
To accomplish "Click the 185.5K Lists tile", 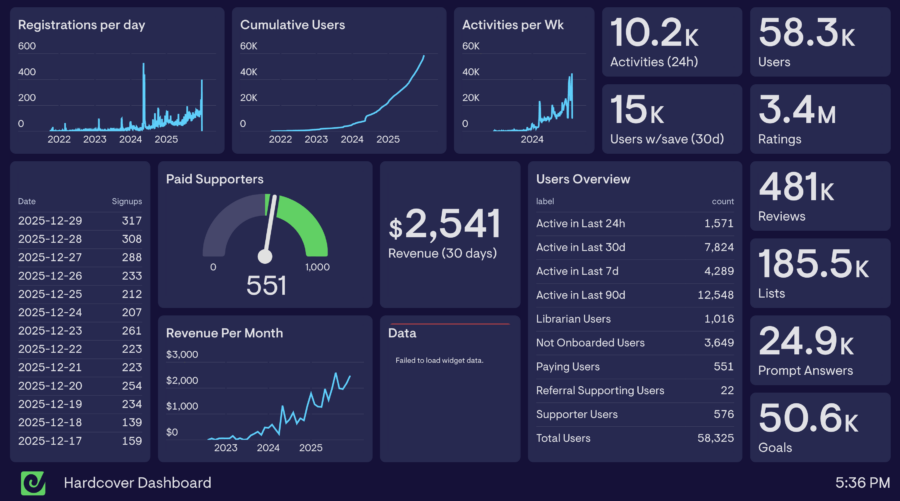I will coord(819,273).
